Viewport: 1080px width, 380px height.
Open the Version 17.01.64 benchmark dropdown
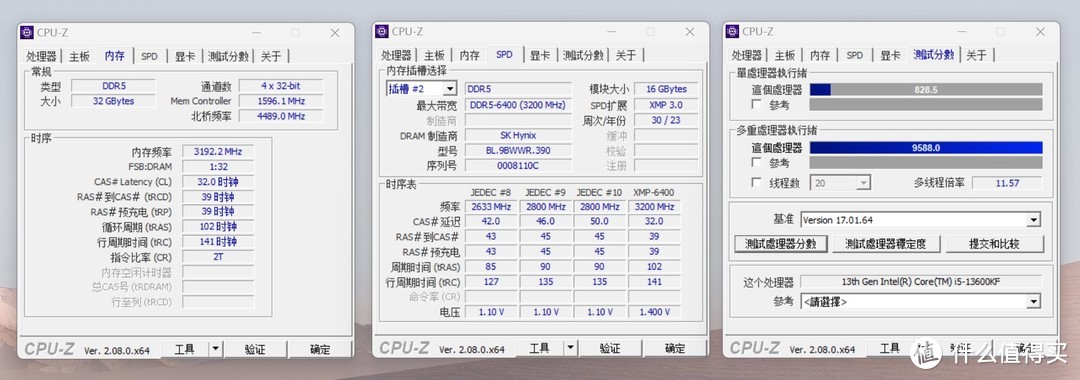click(x=1033, y=220)
